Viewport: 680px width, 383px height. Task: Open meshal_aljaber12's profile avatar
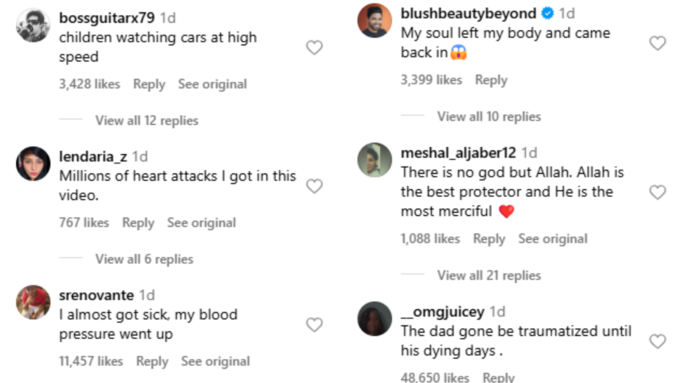[x=375, y=160]
